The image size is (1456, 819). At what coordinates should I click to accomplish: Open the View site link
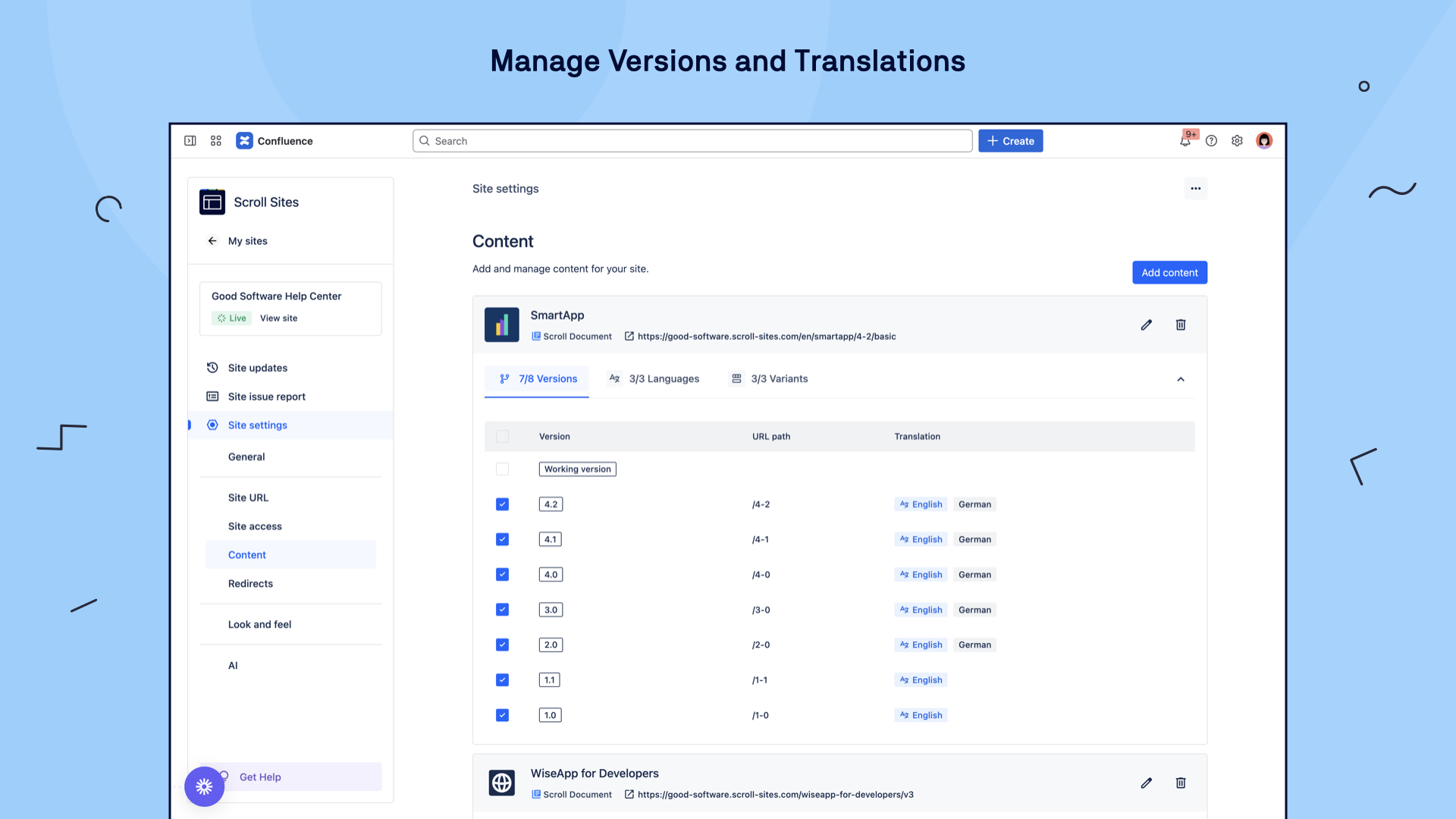[278, 318]
